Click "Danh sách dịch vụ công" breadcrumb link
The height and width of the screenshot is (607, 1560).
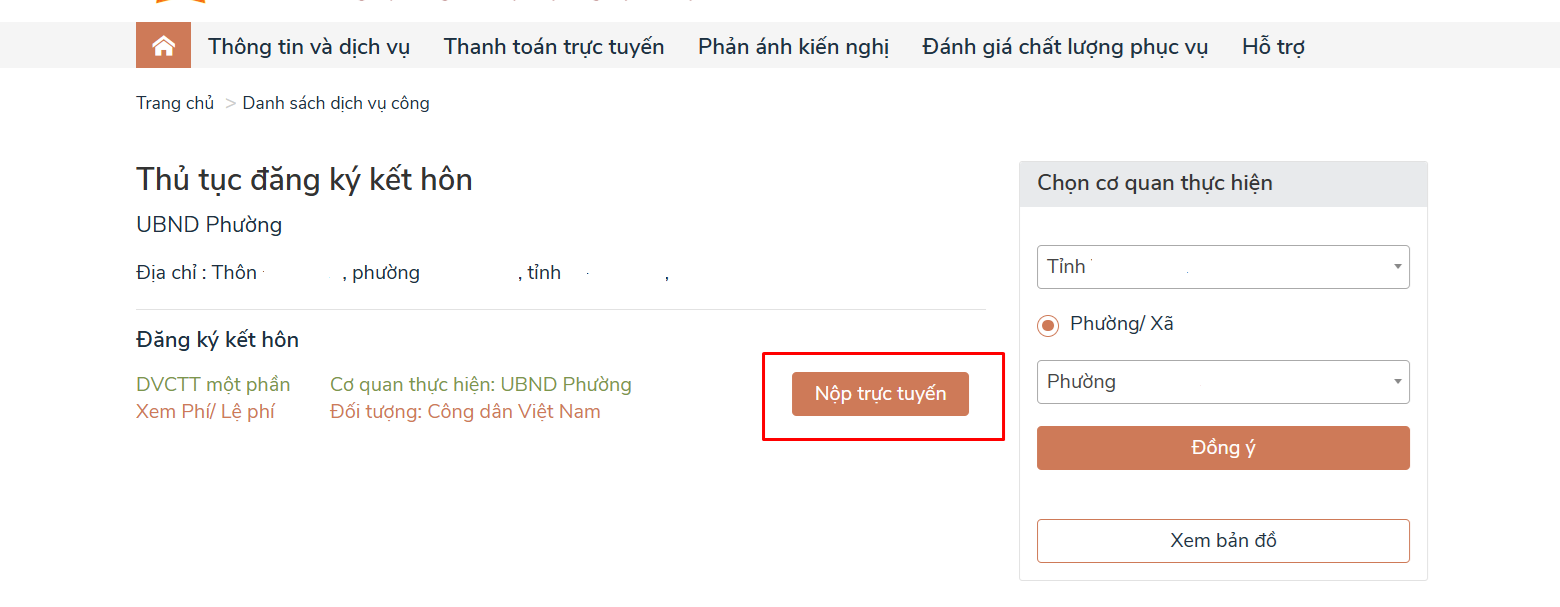click(x=336, y=102)
